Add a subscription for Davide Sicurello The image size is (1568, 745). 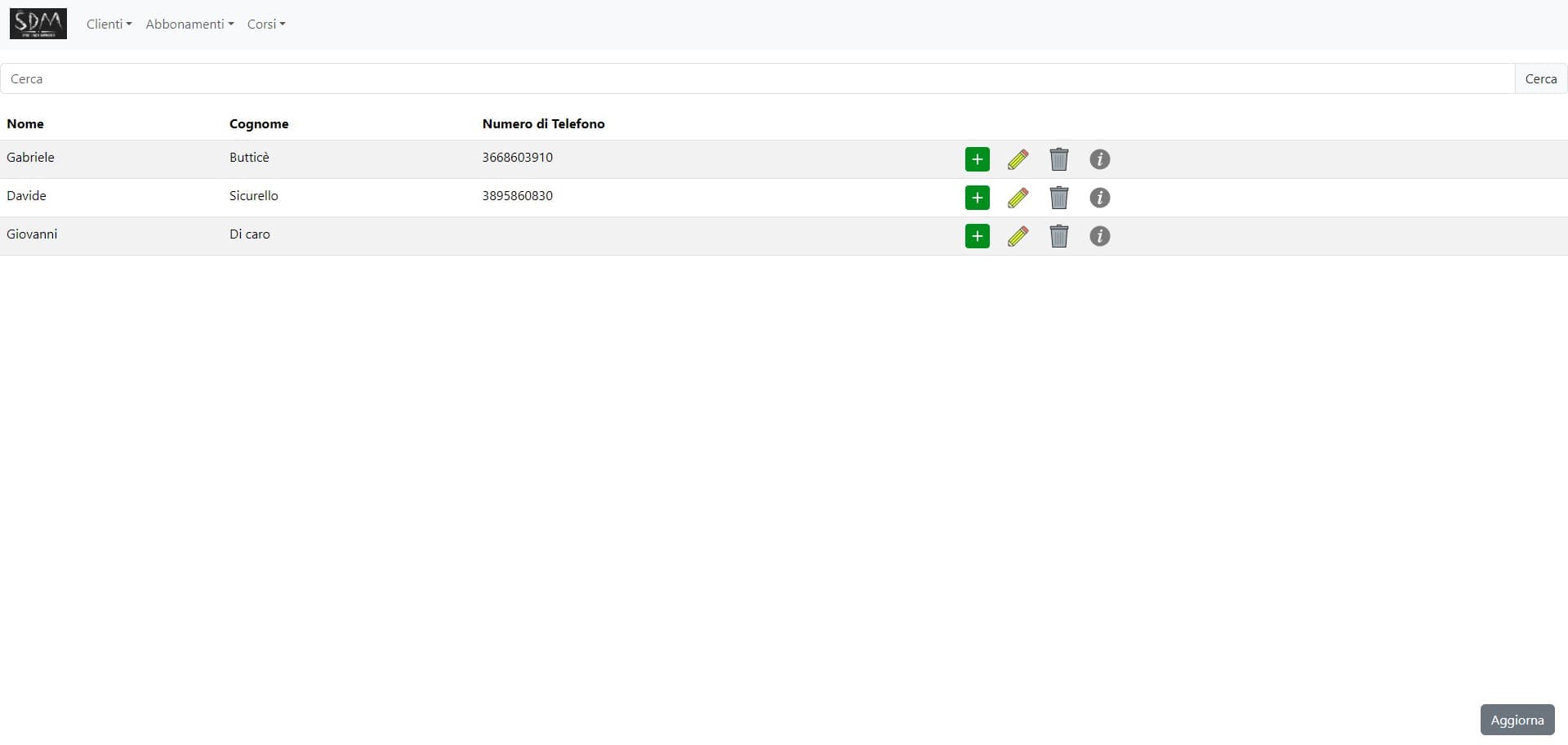pos(977,198)
